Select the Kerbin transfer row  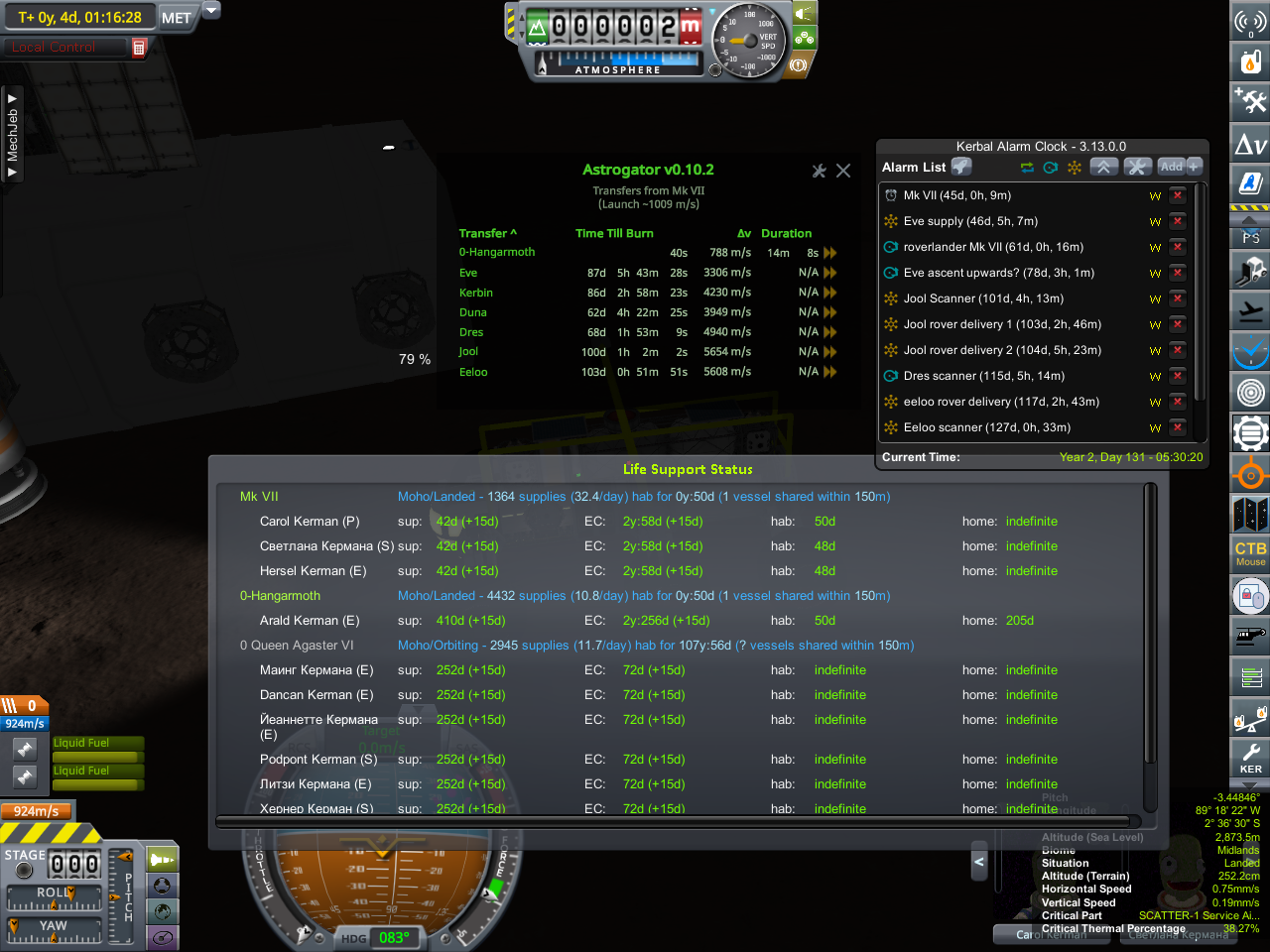tap(648, 293)
